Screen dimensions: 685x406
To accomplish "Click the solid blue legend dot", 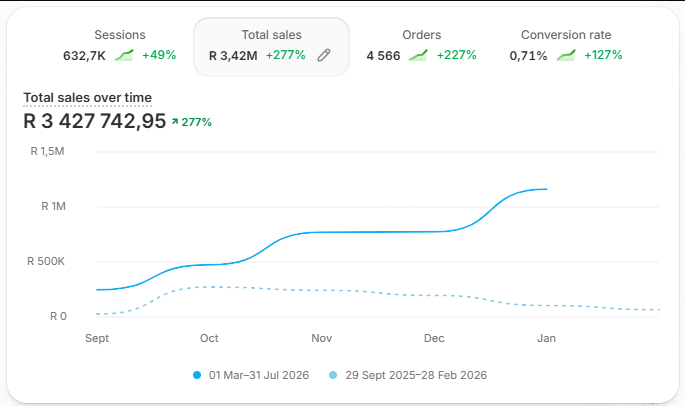I will [197, 375].
